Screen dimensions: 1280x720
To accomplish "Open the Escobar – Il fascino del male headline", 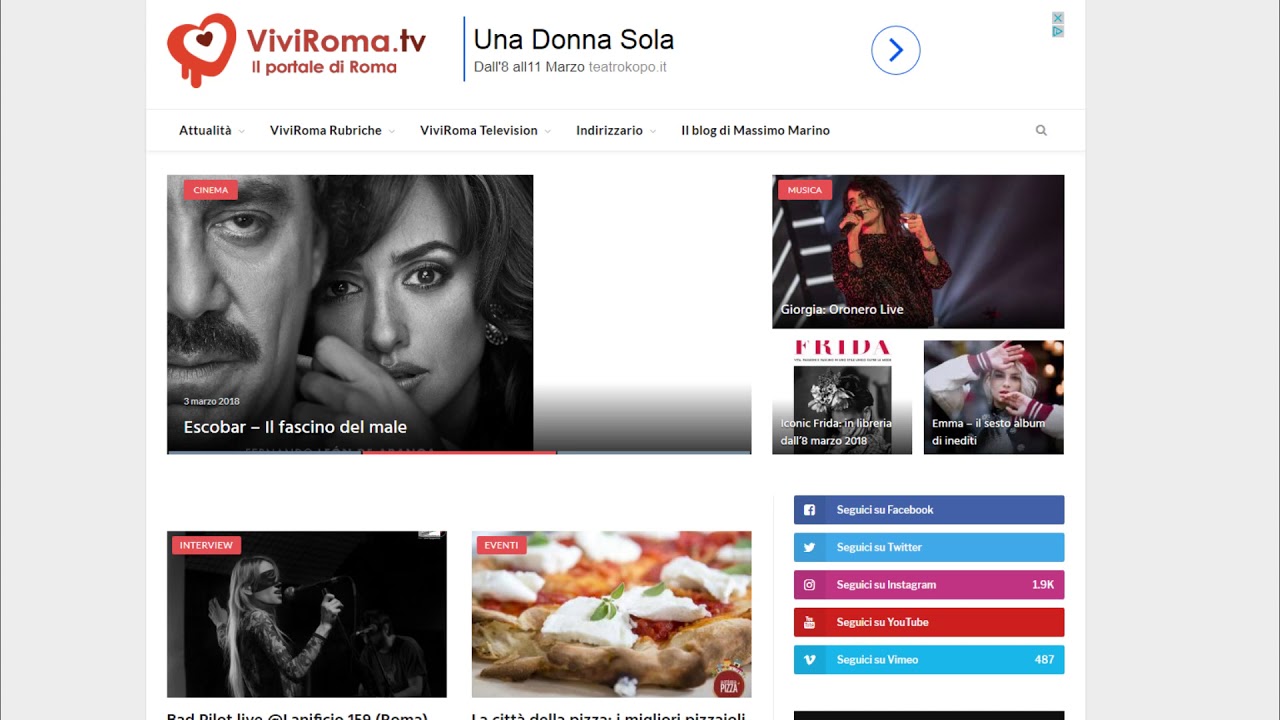I will point(295,427).
